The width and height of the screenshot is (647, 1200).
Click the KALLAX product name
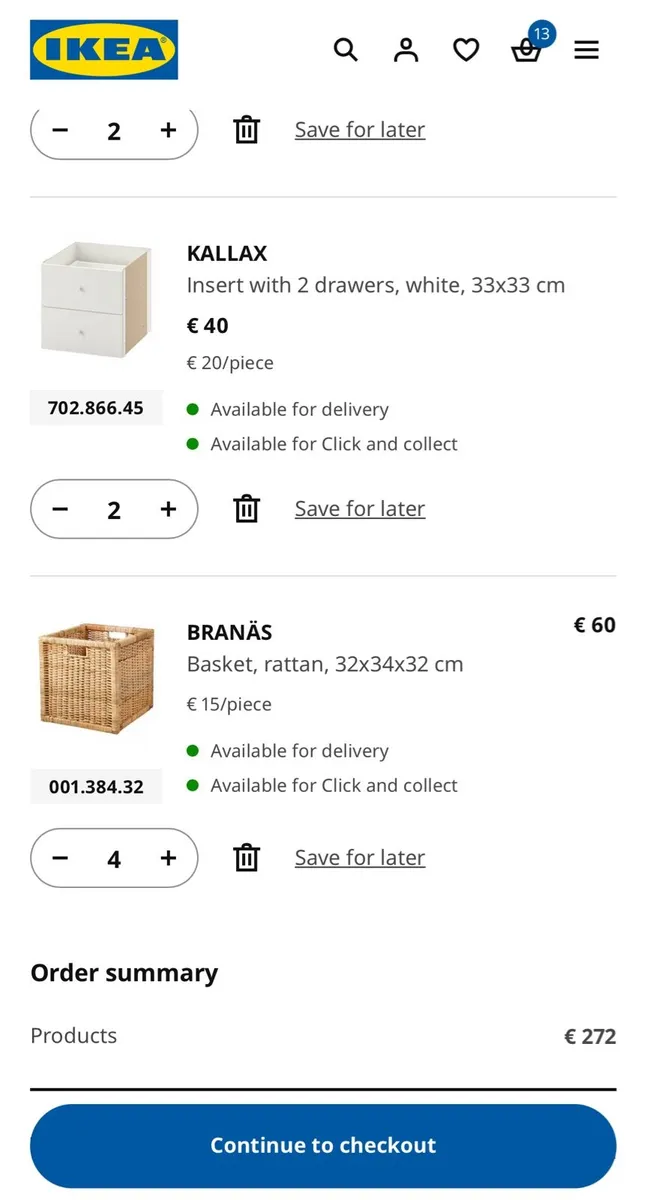[226, 253]
